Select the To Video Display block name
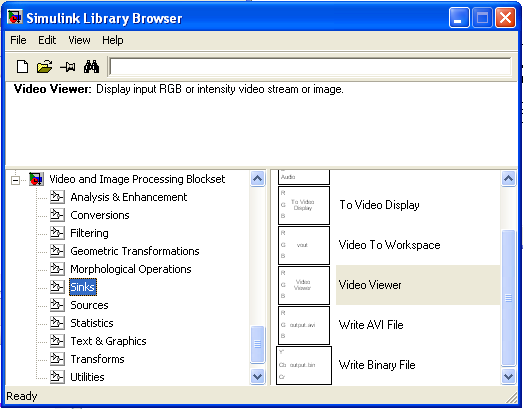Viewport: 523px width, 409px height. (x=379, y=205)
